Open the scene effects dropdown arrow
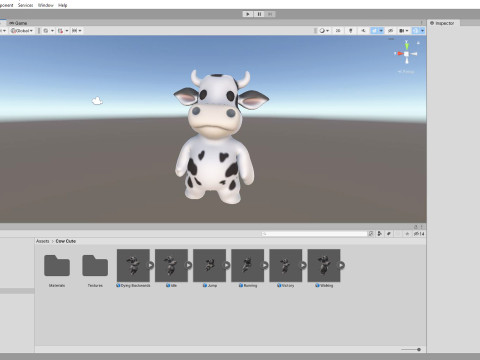This screenshot has width=480, height=360. coord(381,31)
